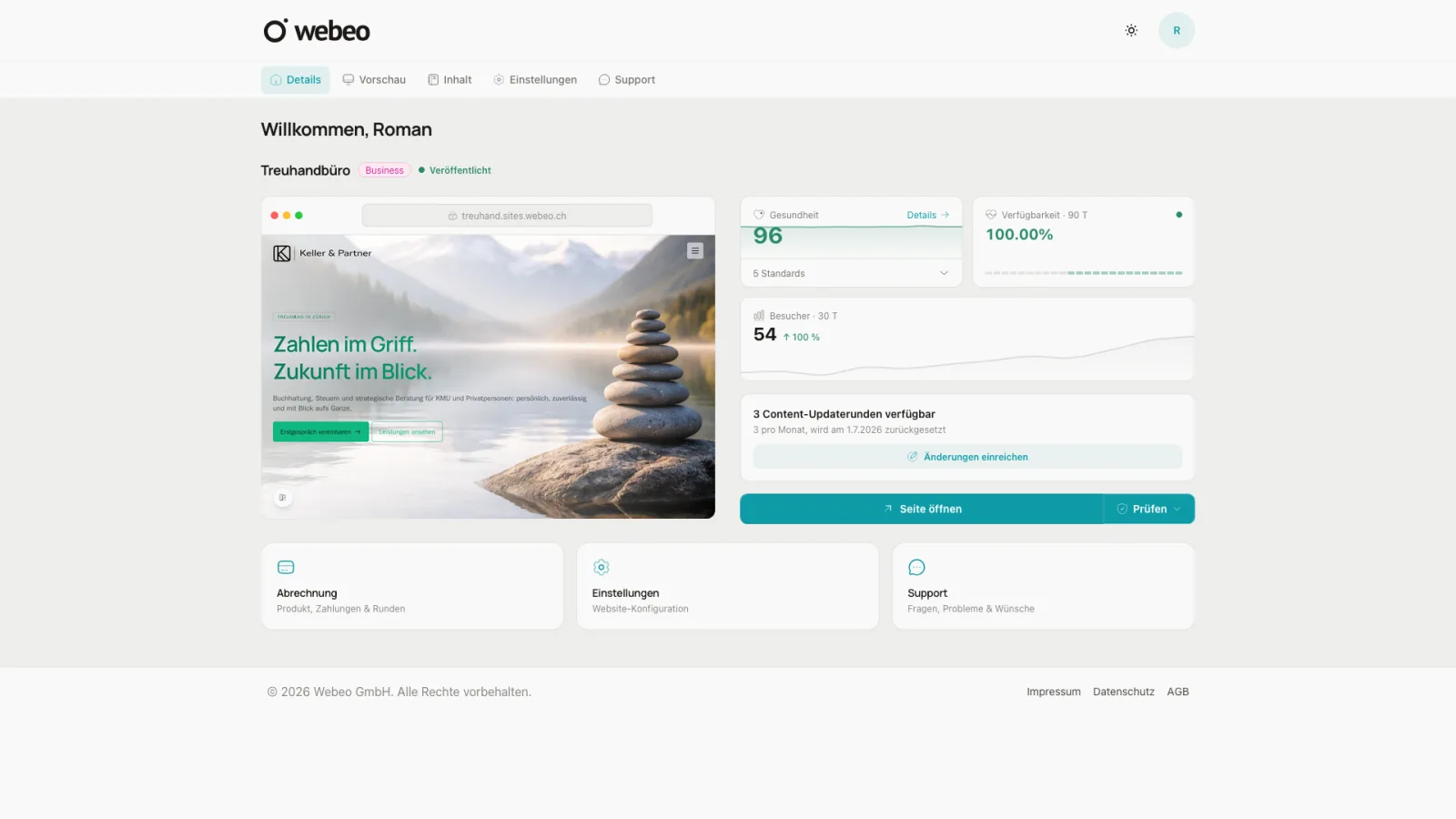Open the Prüfen dropdown

1149,509
